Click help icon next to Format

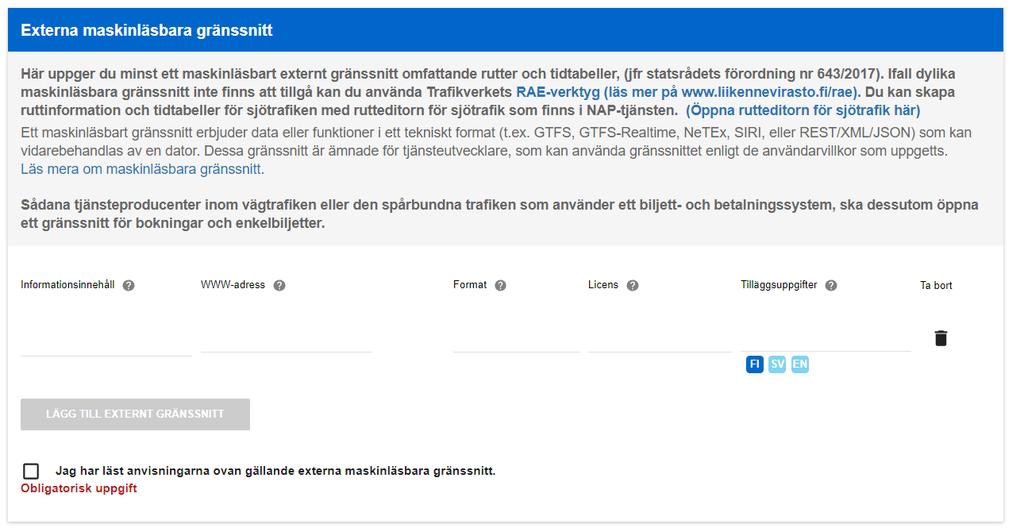click(500, 286)
